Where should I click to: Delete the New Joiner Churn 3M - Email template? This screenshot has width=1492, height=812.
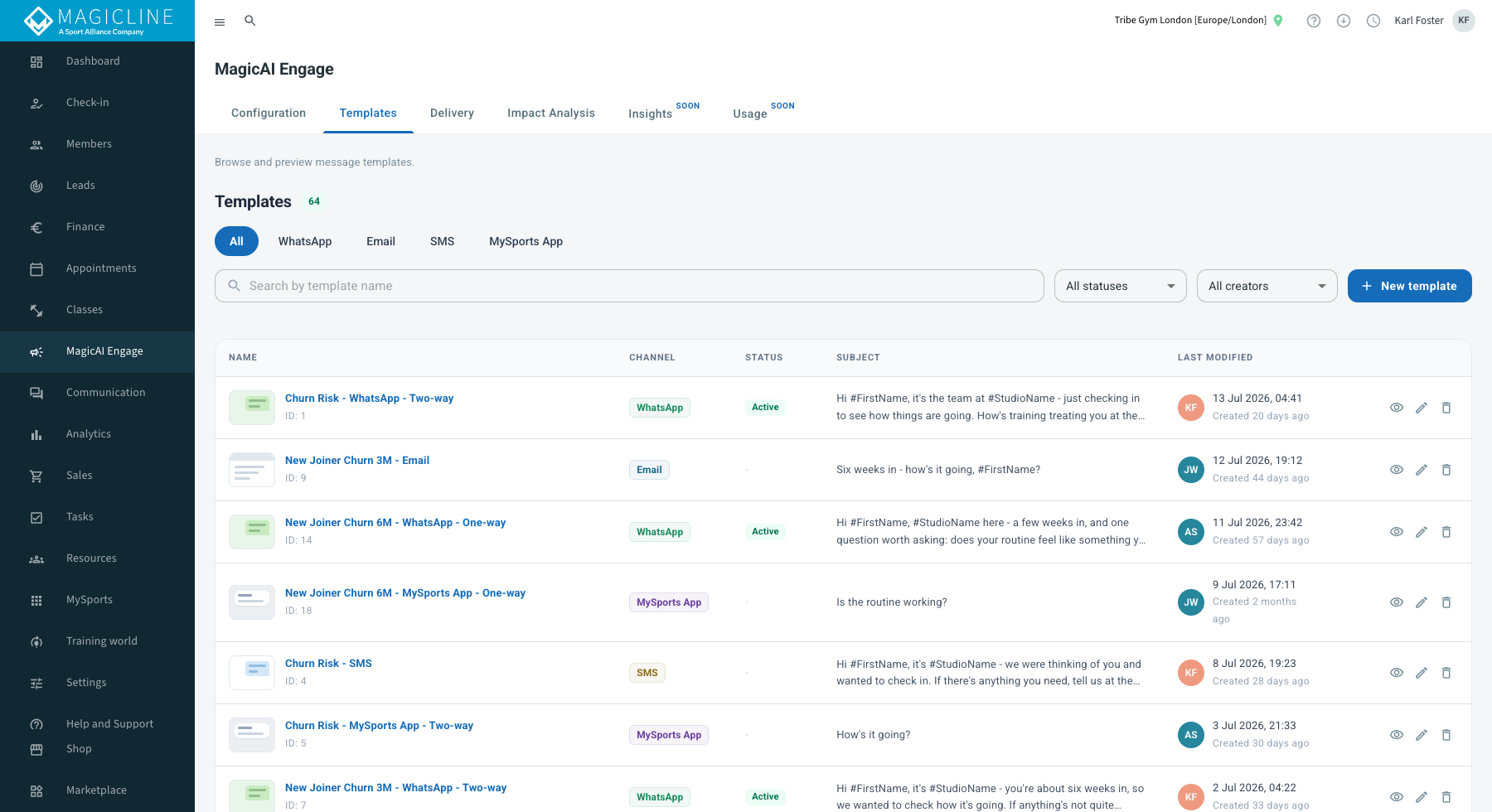point(1446,470)
